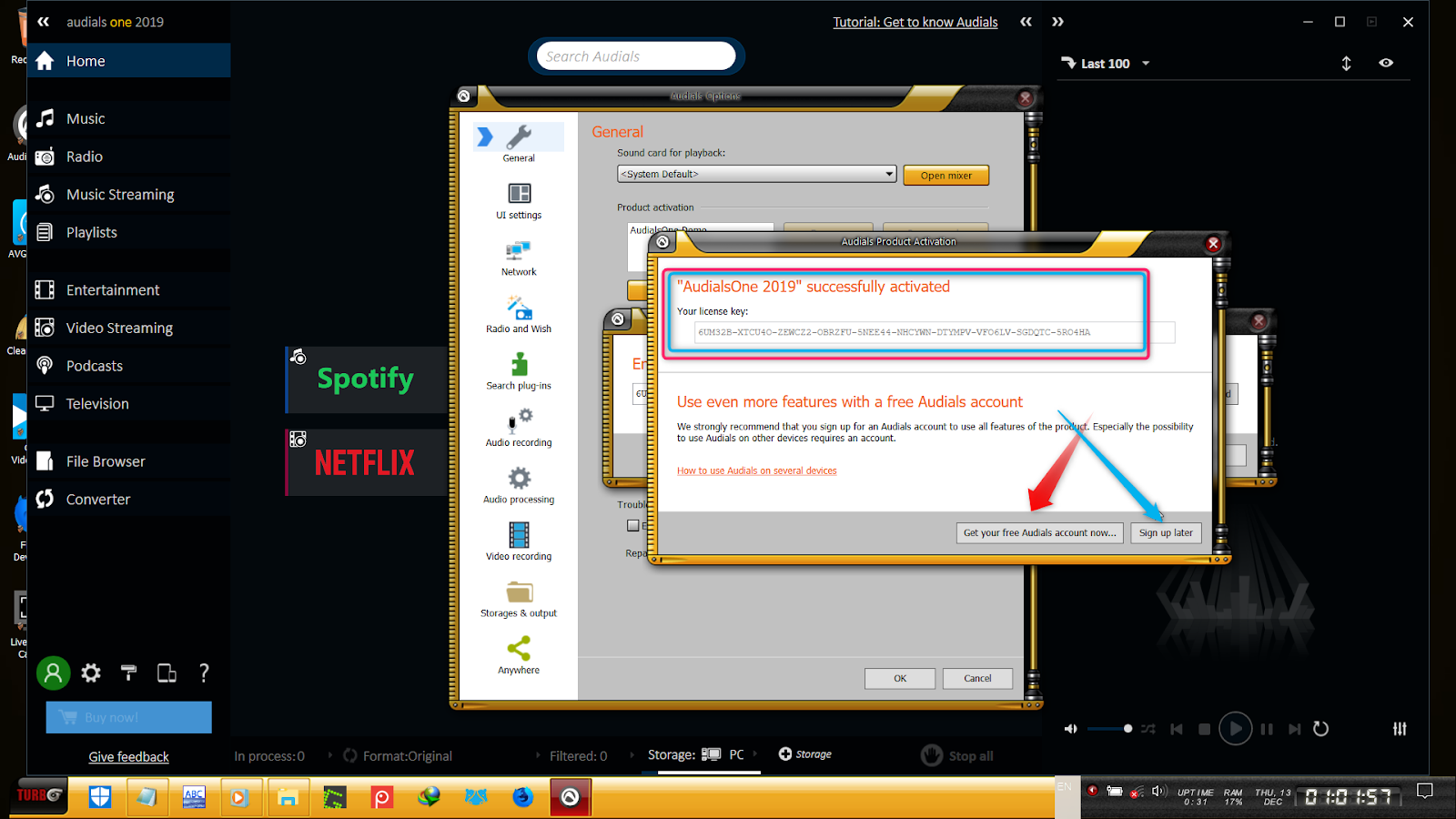Open the How to use Audials on several devices link
The height and width of the screenshot is (819, 1456).
point(756,470)
